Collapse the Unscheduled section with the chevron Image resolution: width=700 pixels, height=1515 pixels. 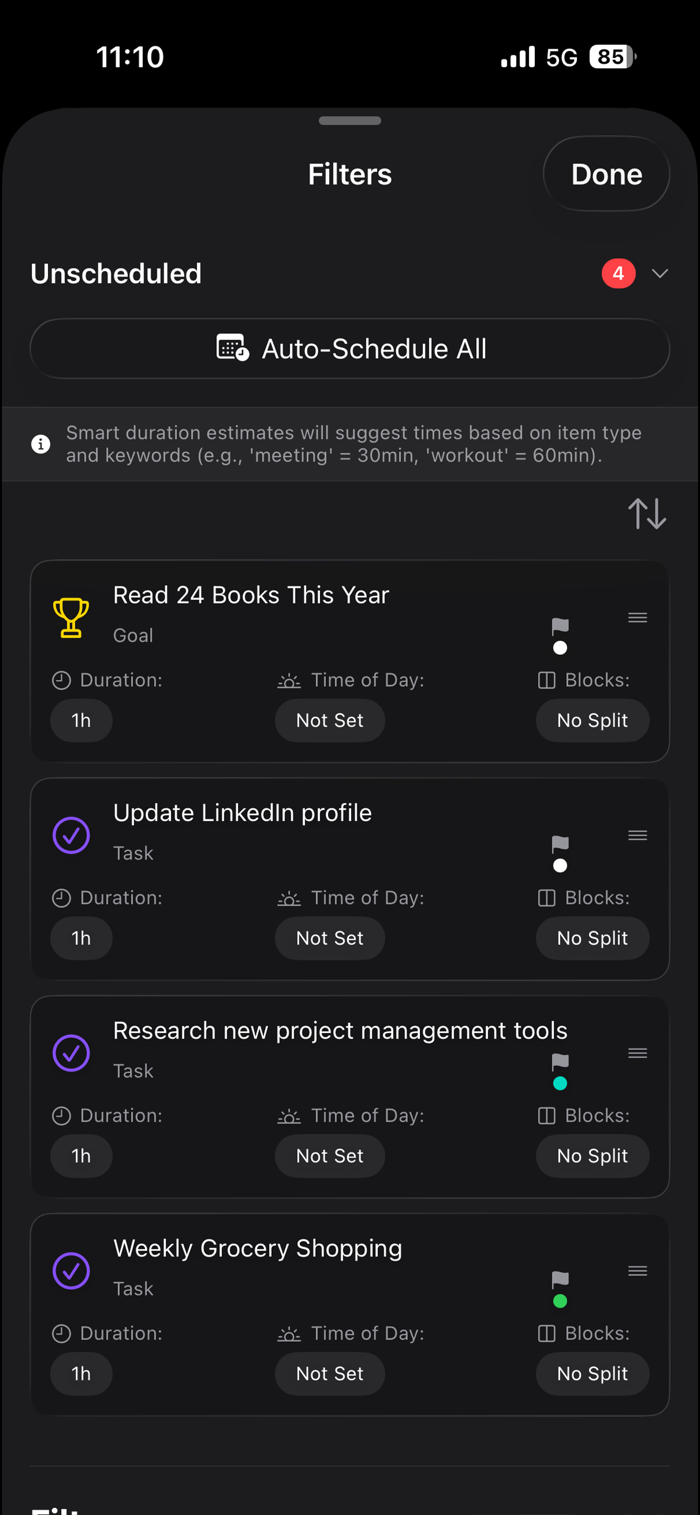point(659,273)
